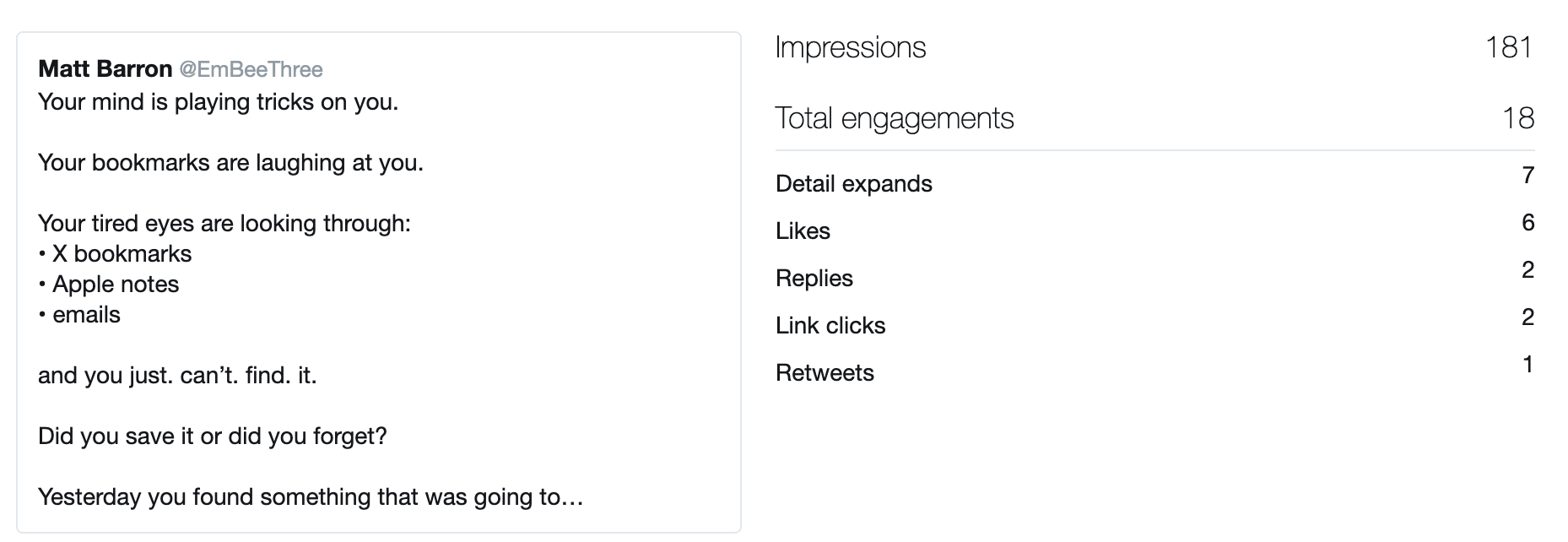Click the 'X bookmarks' bullet line

pos(116,254)
